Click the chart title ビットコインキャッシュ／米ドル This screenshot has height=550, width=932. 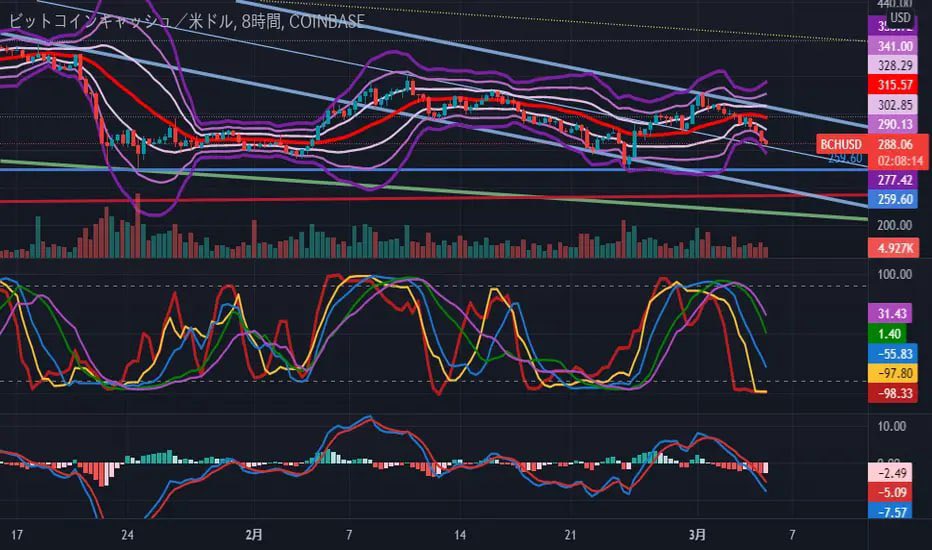point(122,22)
